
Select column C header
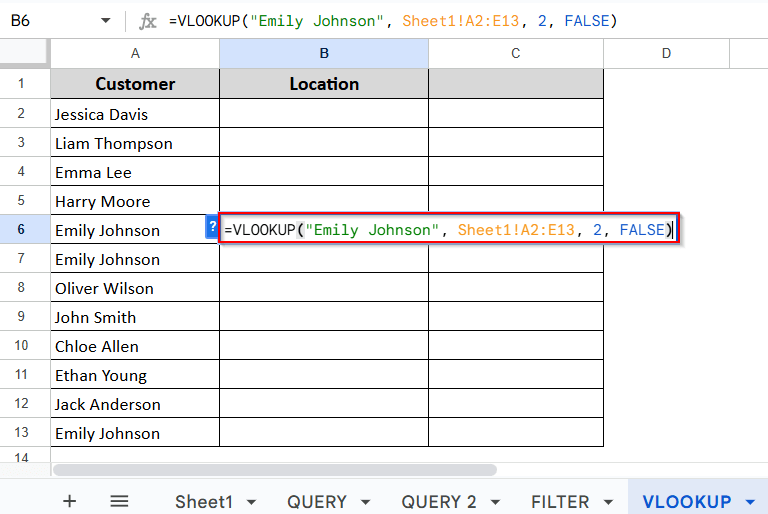[516, 53]
